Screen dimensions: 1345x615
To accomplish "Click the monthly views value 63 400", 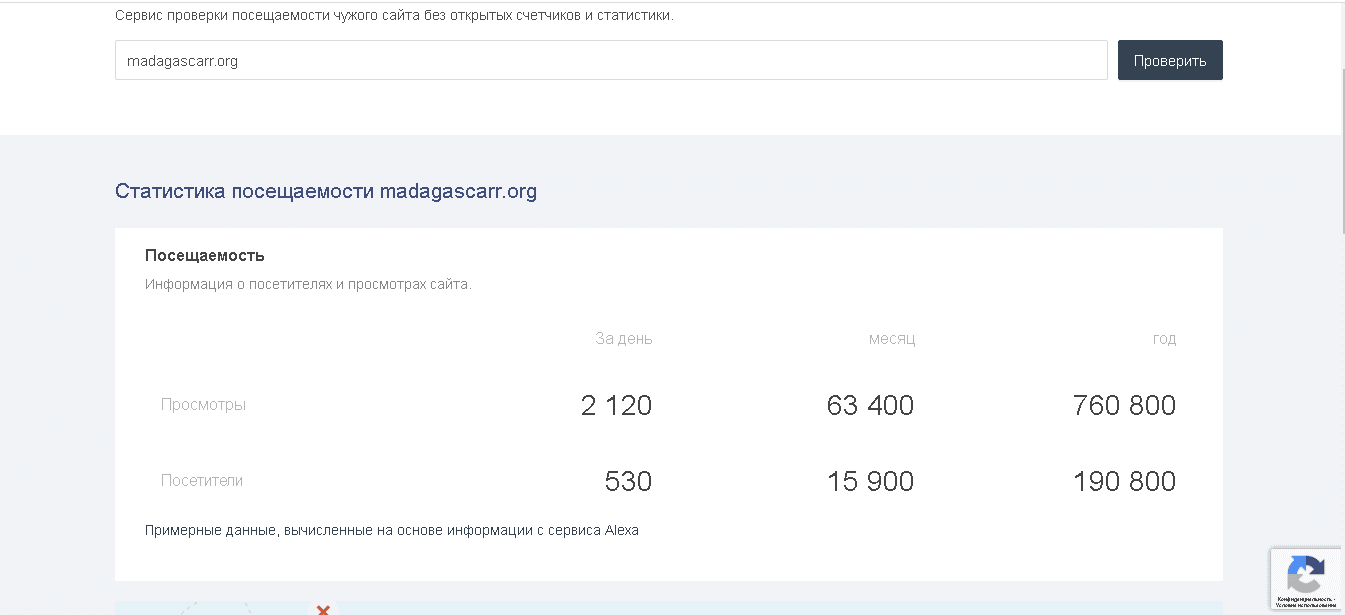I will click(870, 406).
